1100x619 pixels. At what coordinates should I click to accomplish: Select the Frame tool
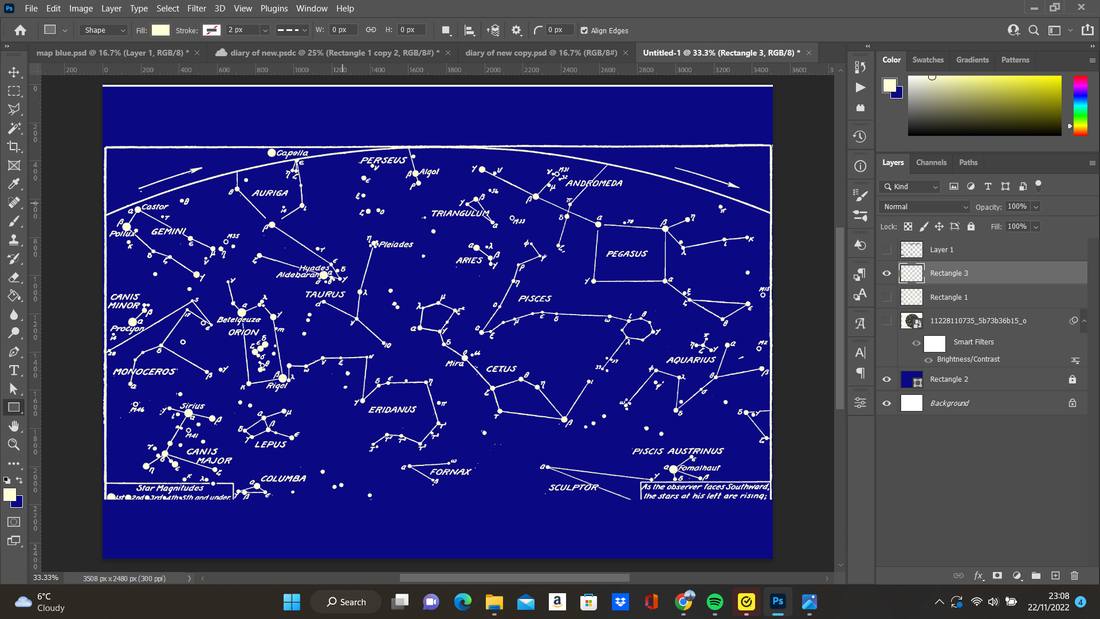[14, 166]
